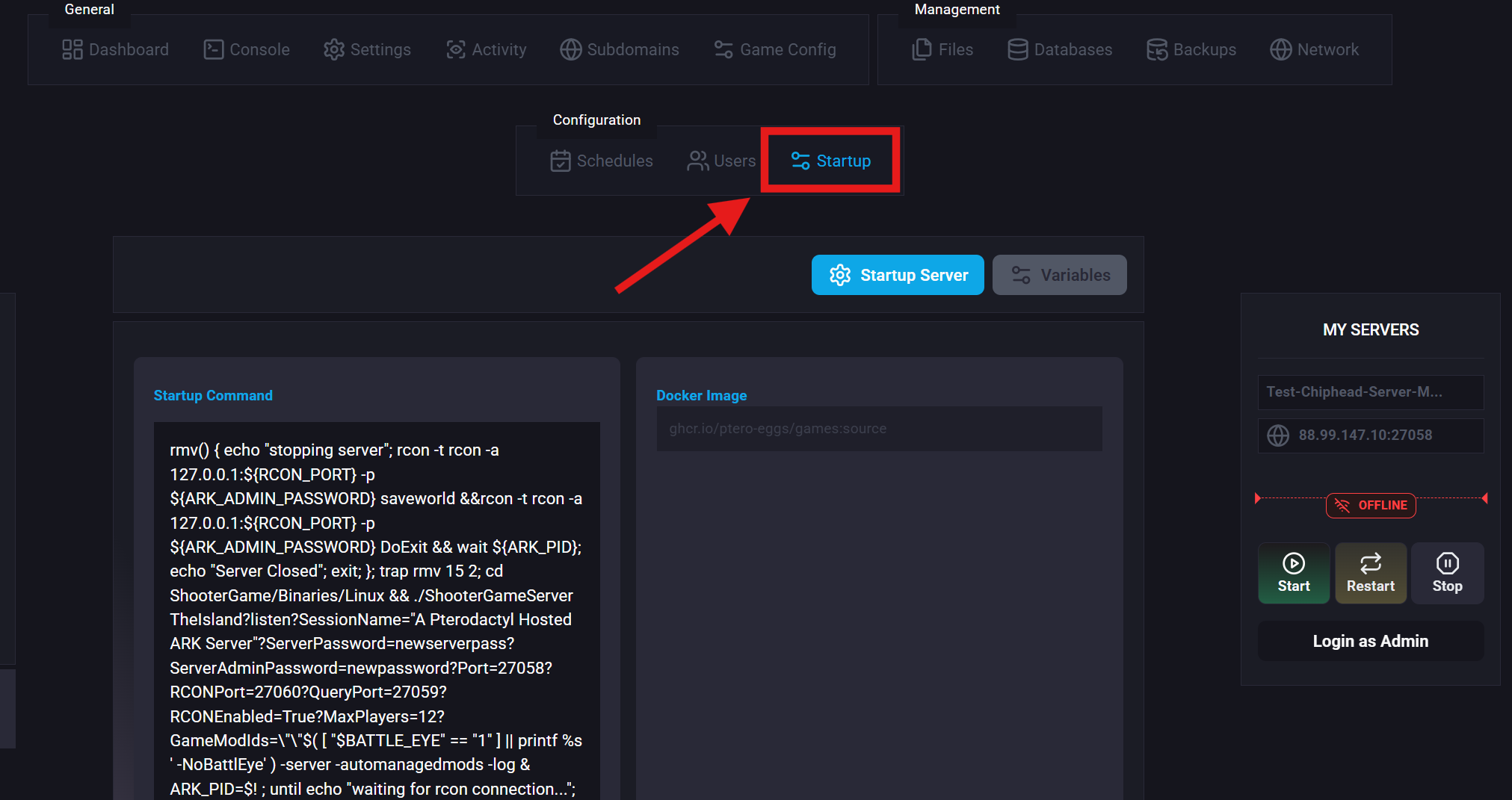Click the Activity scan icon

click(x=456, y=49)
